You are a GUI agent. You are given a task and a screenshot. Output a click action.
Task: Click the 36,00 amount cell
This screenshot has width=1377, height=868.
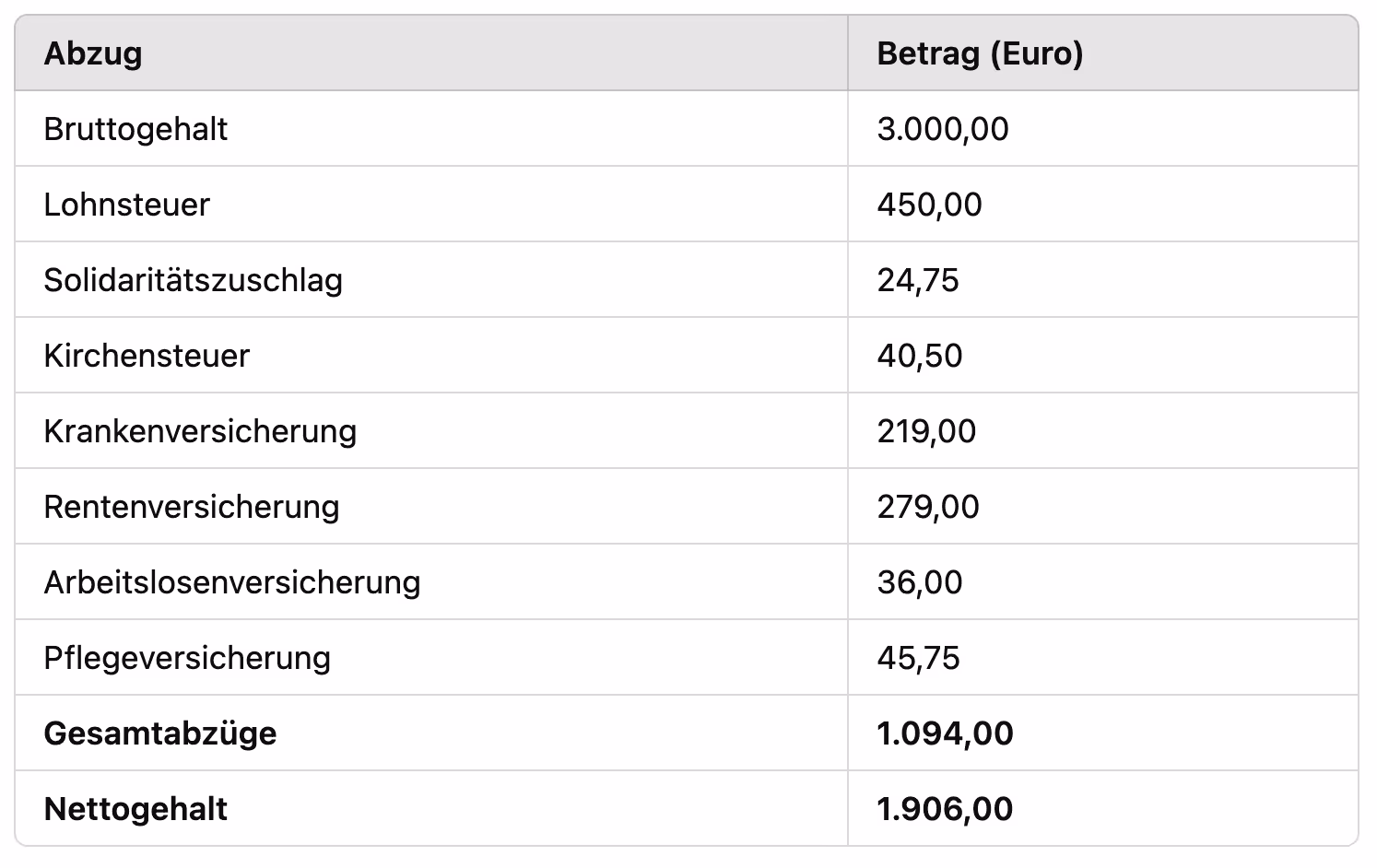click(x=920, y=582)
